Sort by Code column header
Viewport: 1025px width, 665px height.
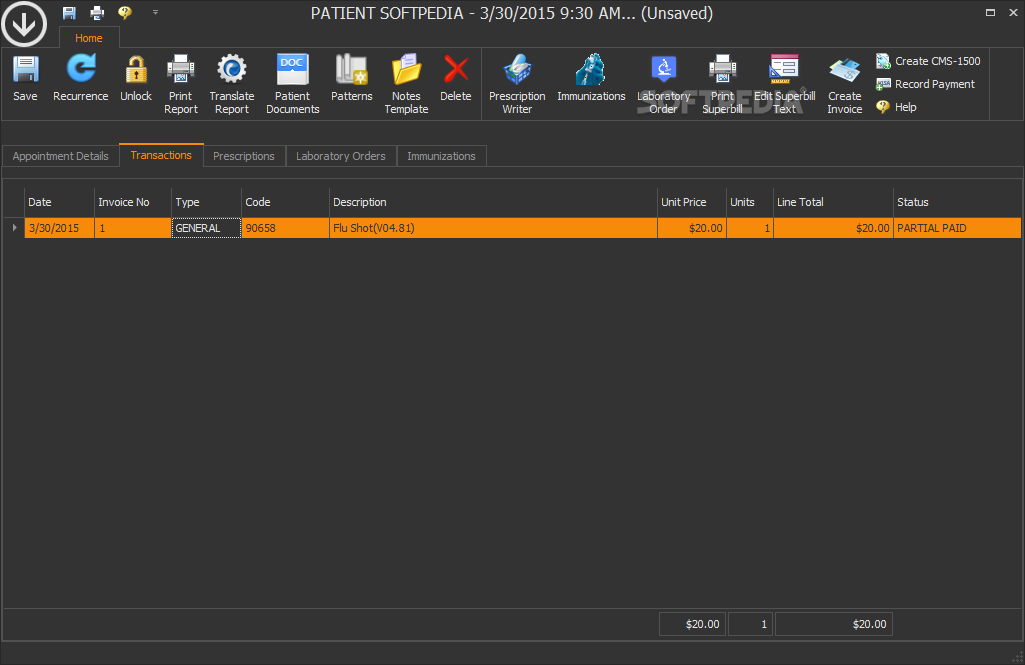click(285, 202)
